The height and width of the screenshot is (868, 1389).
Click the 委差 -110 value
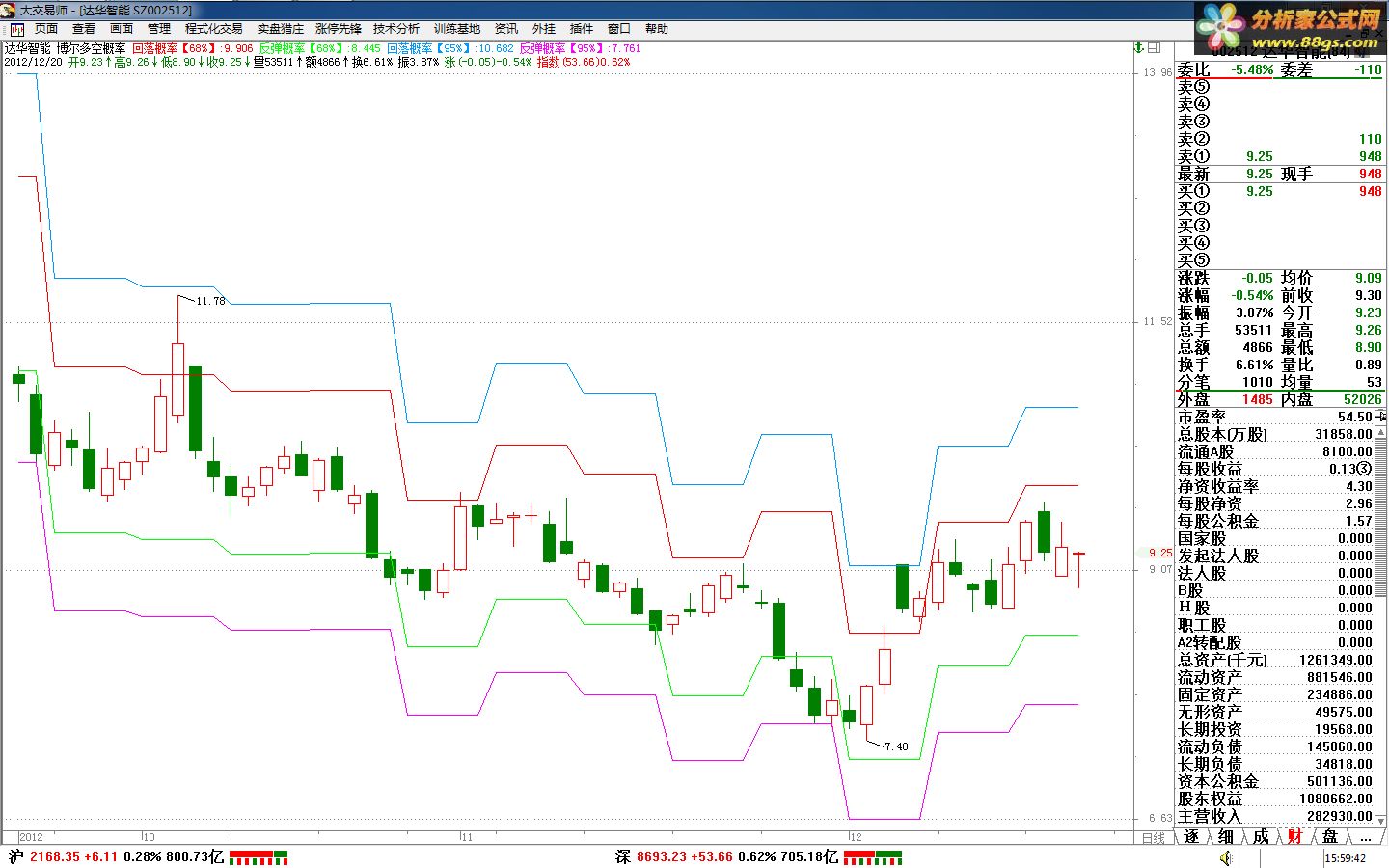click(1368, 69)
